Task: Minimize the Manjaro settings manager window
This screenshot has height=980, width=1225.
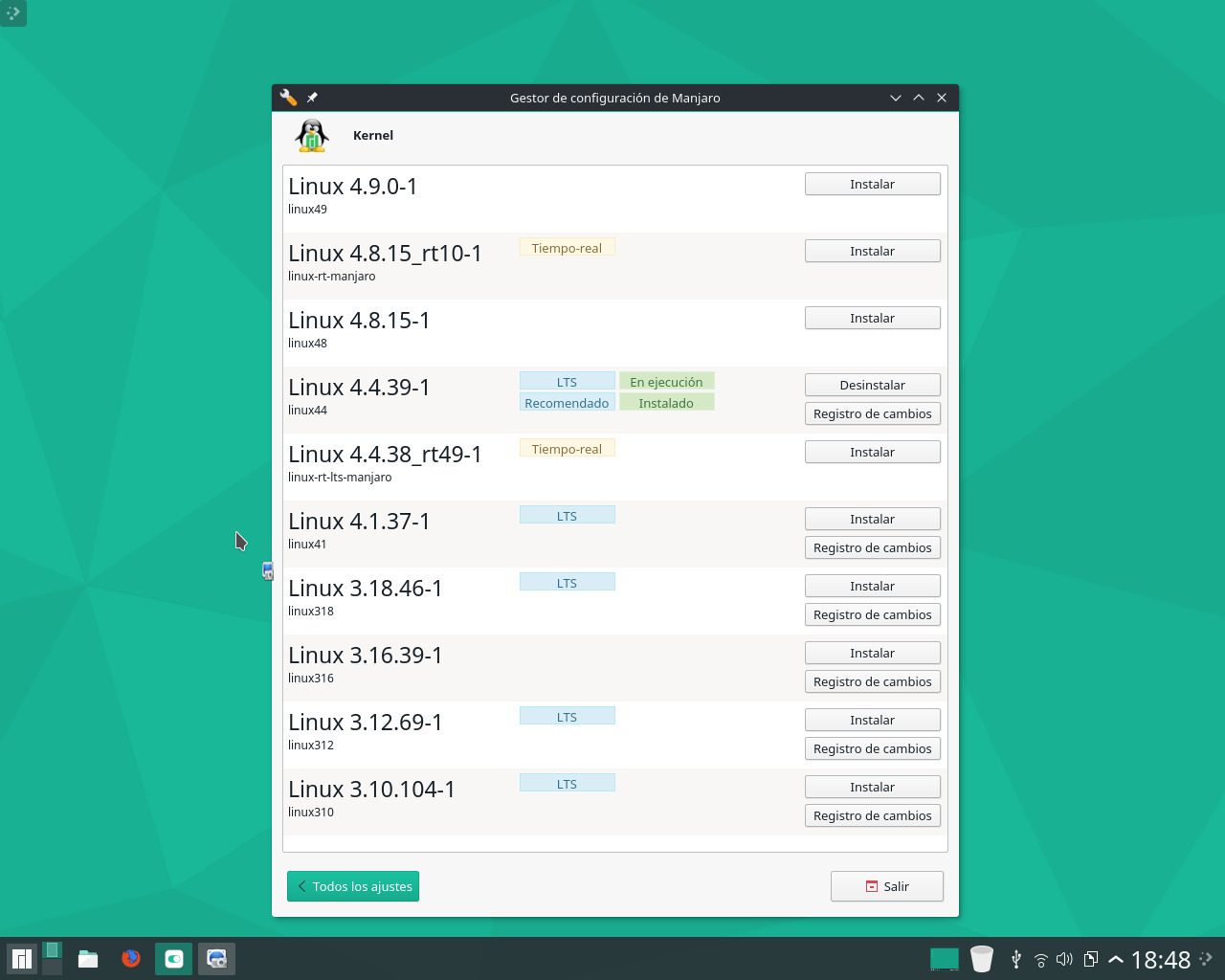Action: [896, 98]
